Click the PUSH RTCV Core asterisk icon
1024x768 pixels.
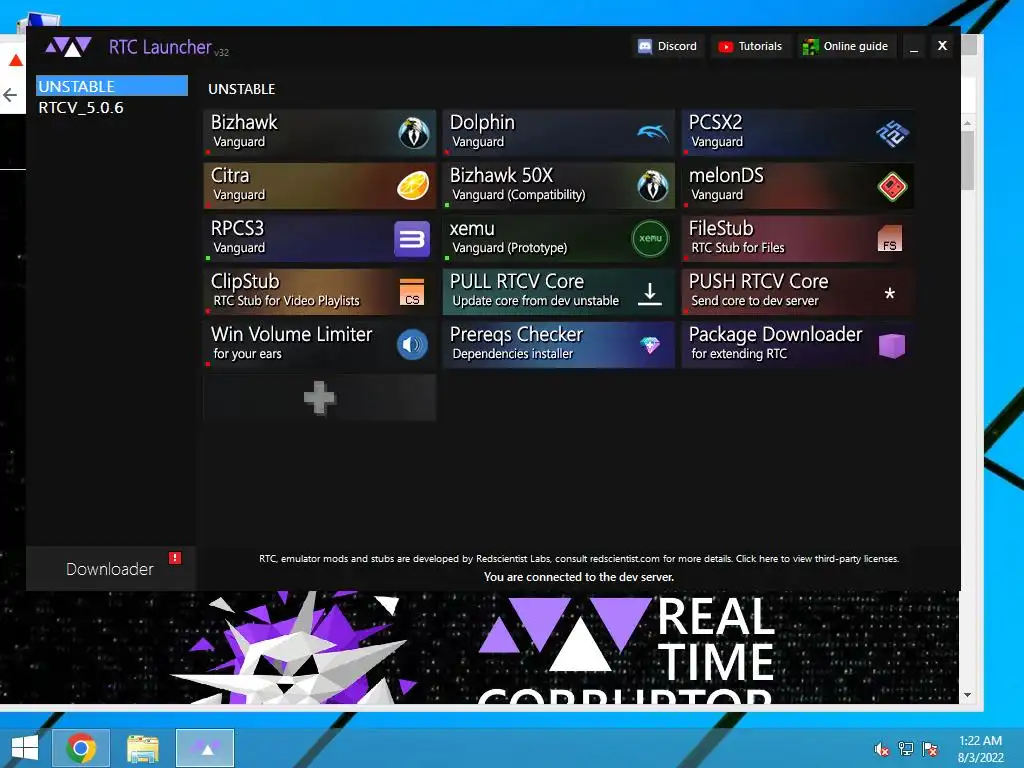pyautogui.click(x=889, y=293)
